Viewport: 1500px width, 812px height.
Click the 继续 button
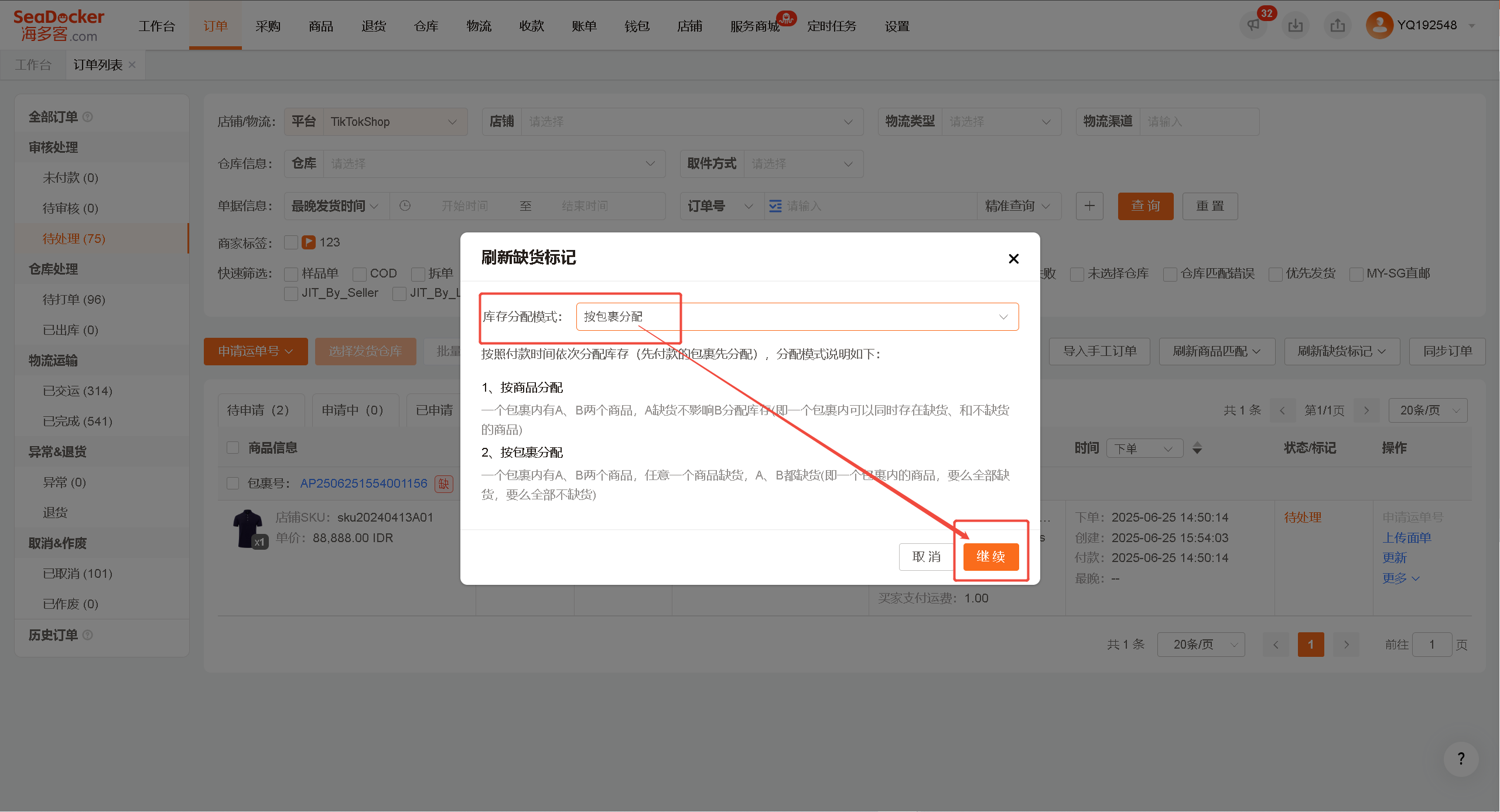coord(990,557)
